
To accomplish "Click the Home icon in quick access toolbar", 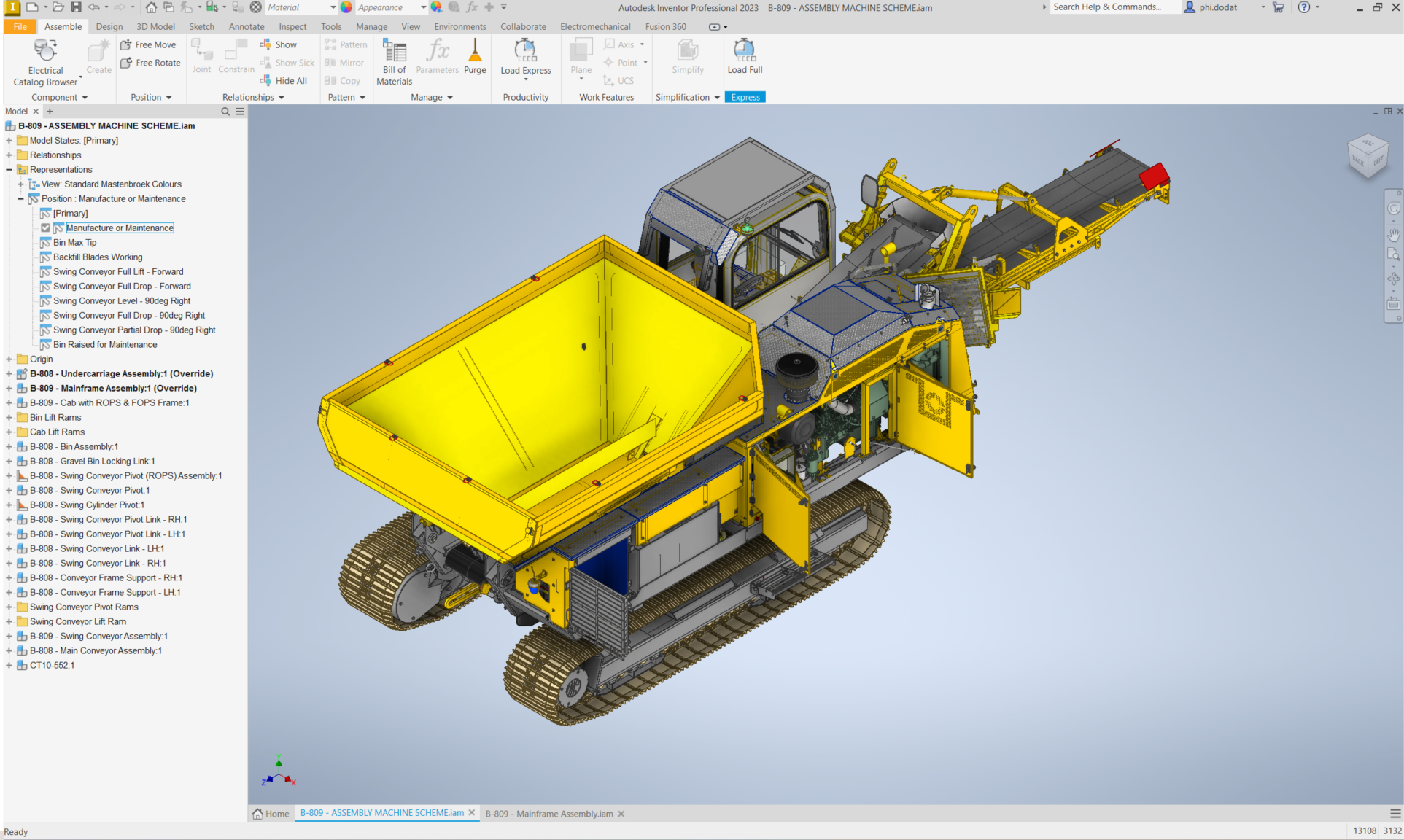I will [x=151, y=7].
